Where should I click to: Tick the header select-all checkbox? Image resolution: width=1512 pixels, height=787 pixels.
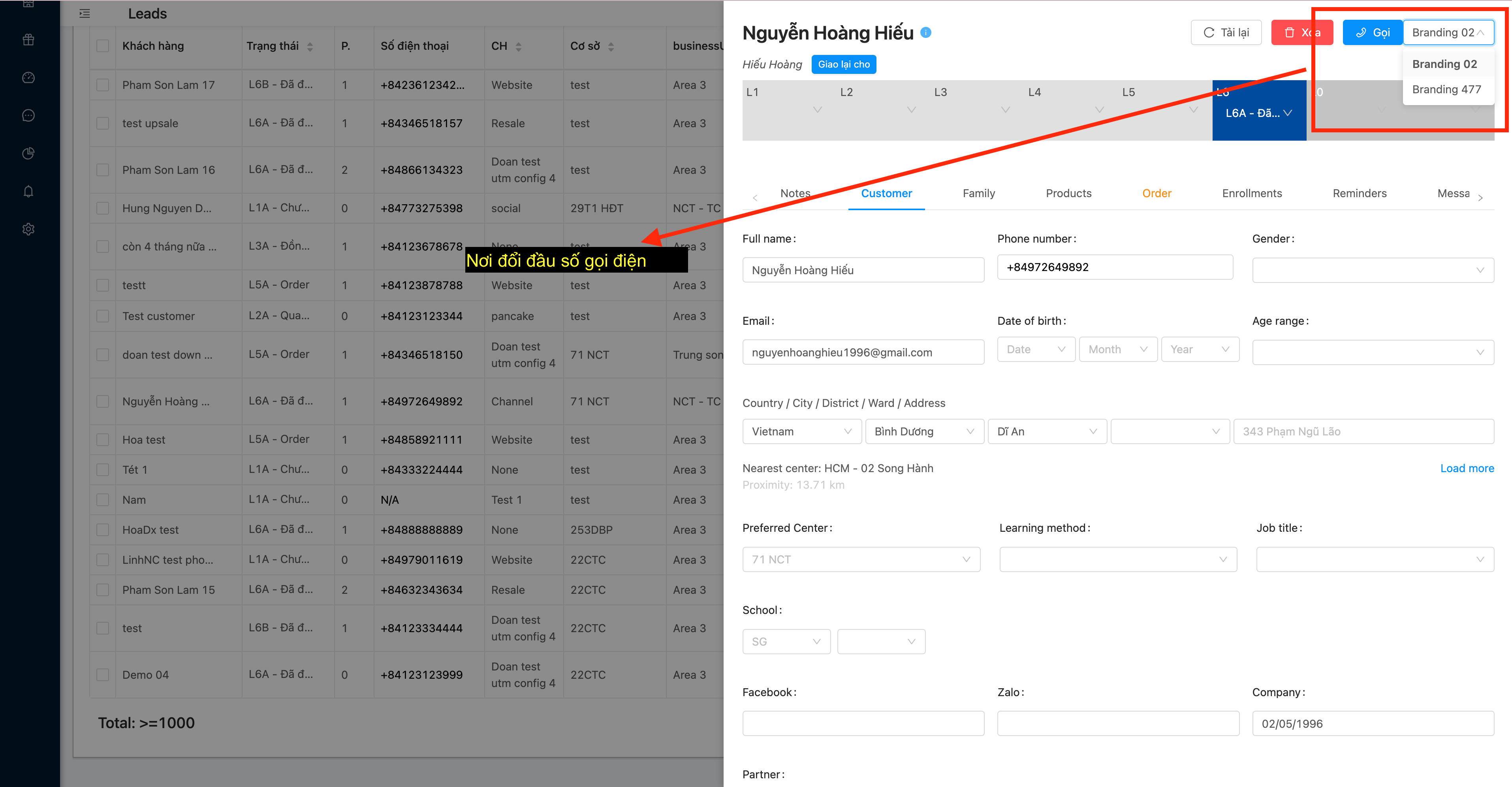(103, 46)
